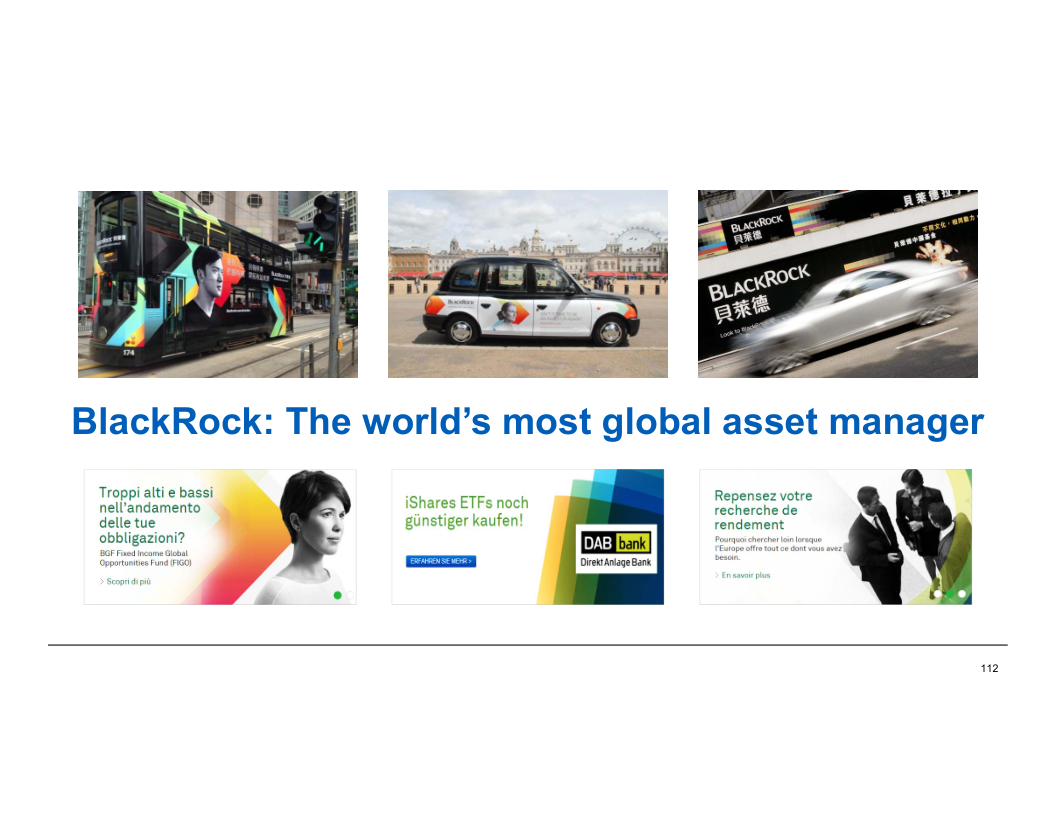1056x816 pixels.
Task: Click the BlackRock Chinese billboard photo
Action: [x=837, y=284]
